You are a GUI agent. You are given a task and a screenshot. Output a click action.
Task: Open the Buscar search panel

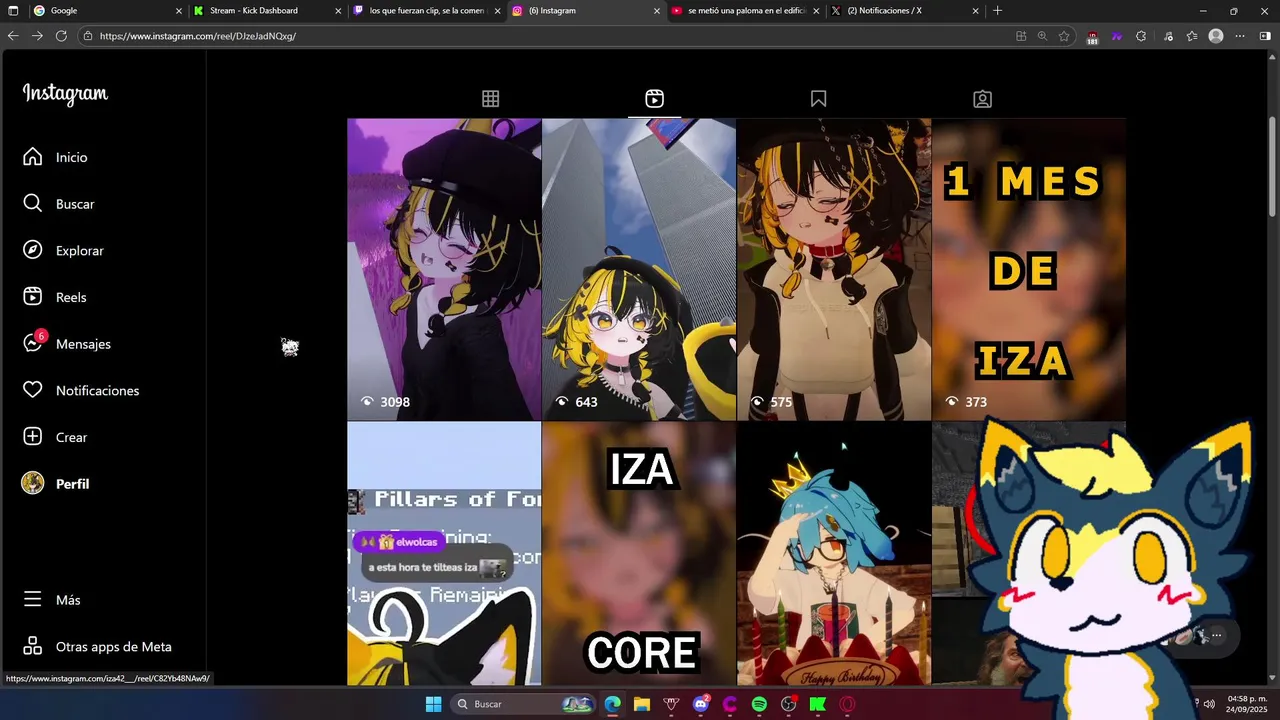tap(59, 204)
